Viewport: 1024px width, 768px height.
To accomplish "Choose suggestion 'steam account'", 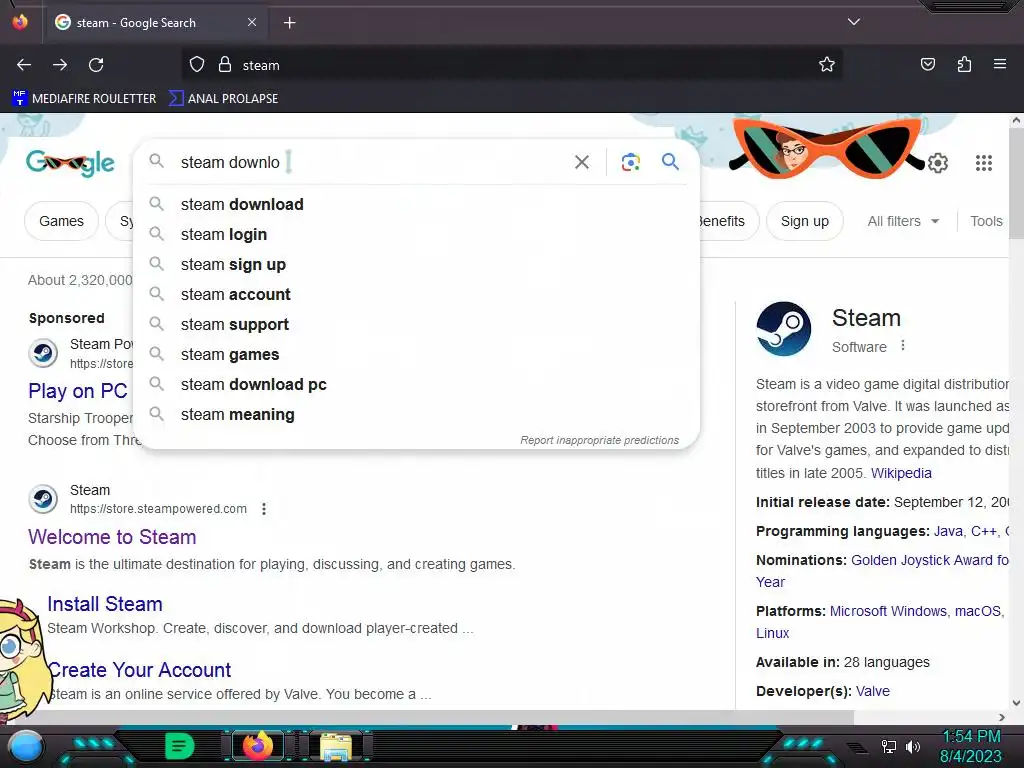I will tap(416, 295).
